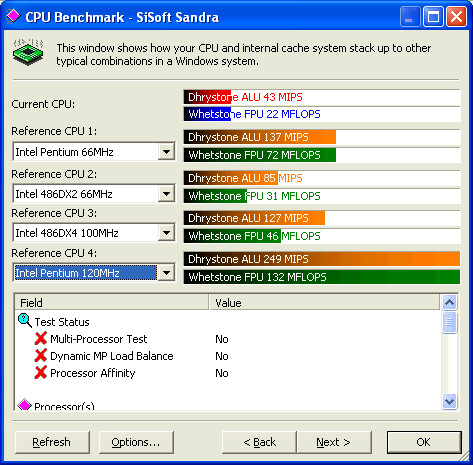Screen dimensions: 473x465
Task: Confirm with the OK button
Action: [x=424, y=442]
